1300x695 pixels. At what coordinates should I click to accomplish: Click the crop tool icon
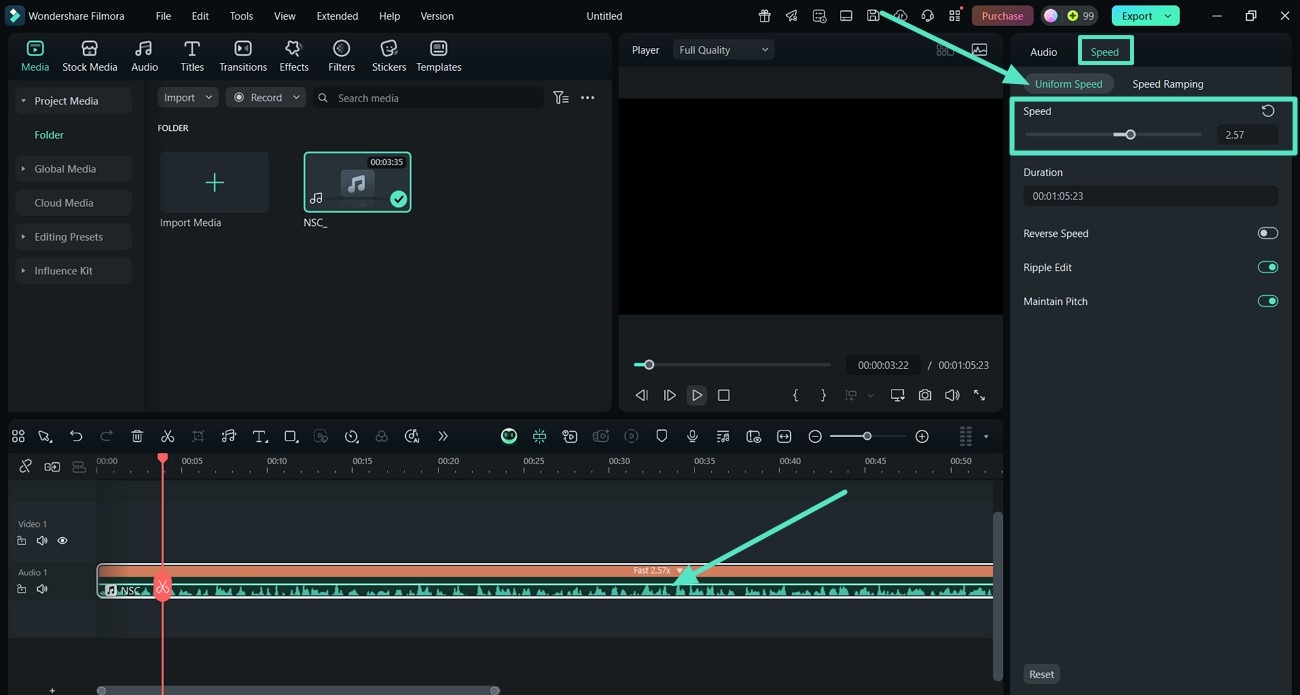pyautogui.click(x=198, y=436)
